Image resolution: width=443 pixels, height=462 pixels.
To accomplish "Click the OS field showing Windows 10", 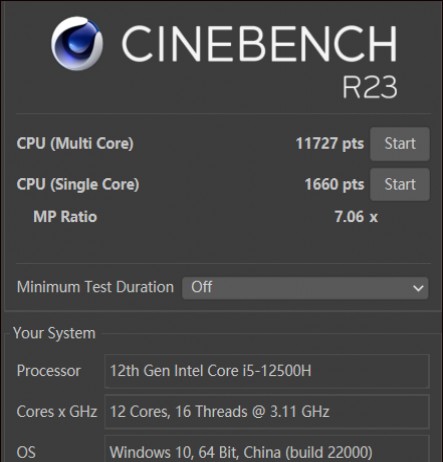I will [267, 449].
